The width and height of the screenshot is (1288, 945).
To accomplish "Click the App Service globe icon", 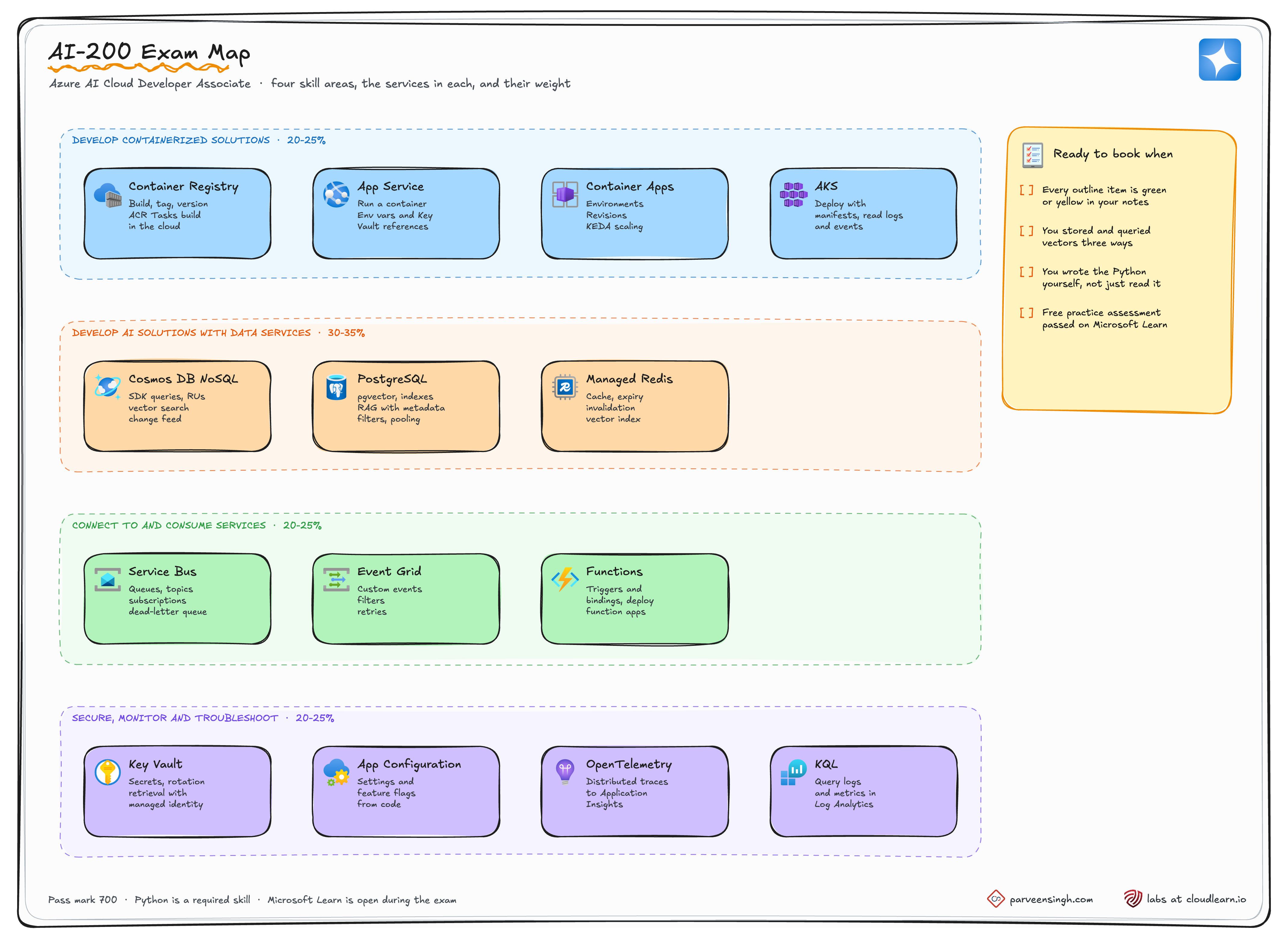I will click(336, 194).
